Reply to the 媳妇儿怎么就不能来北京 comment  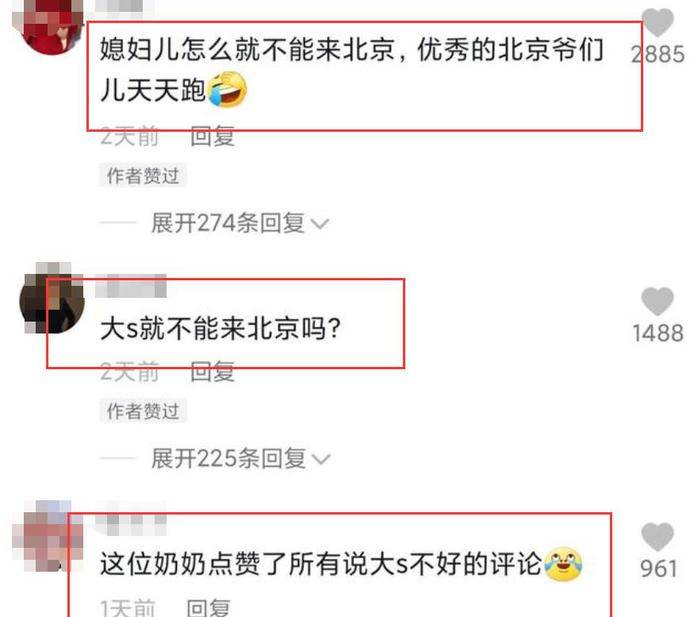(x=212, y=136)
